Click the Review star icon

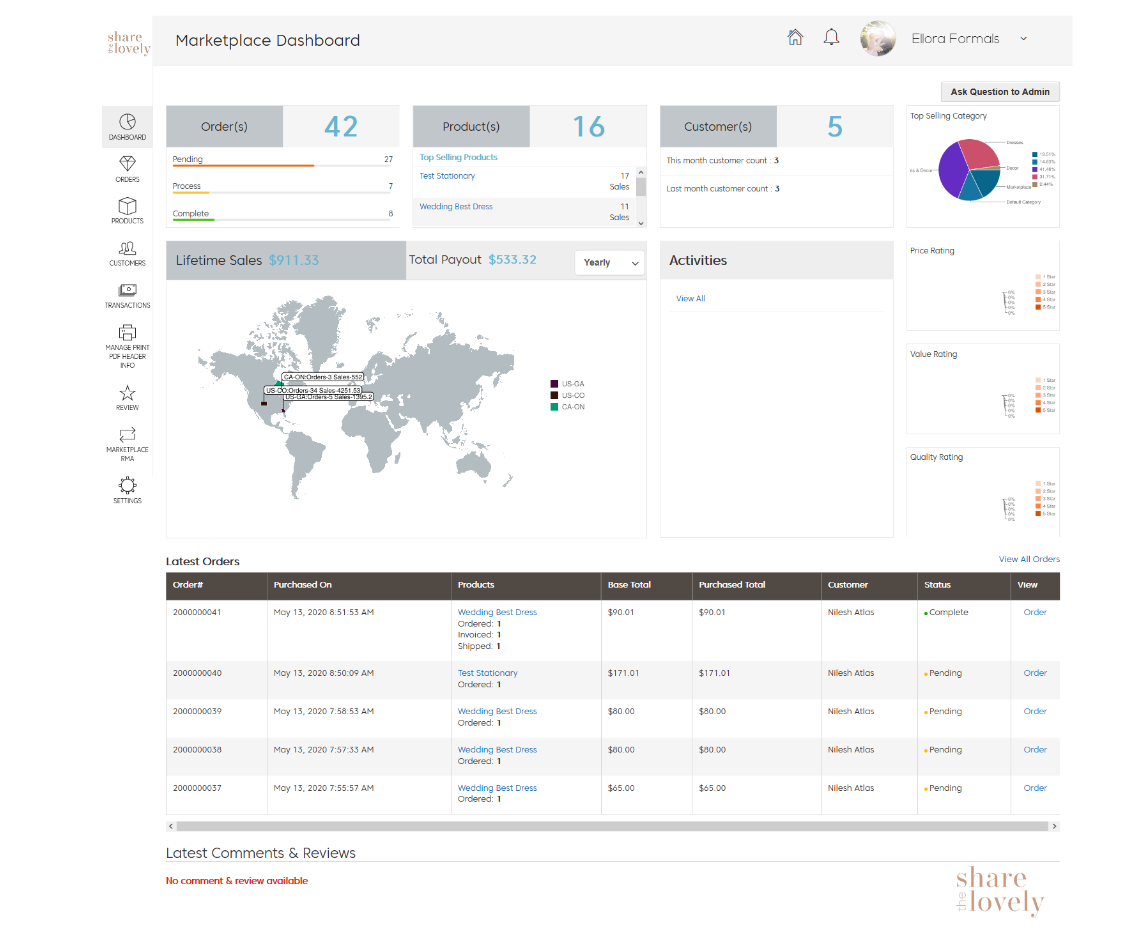pyautogui.click(x=127, y=393)
